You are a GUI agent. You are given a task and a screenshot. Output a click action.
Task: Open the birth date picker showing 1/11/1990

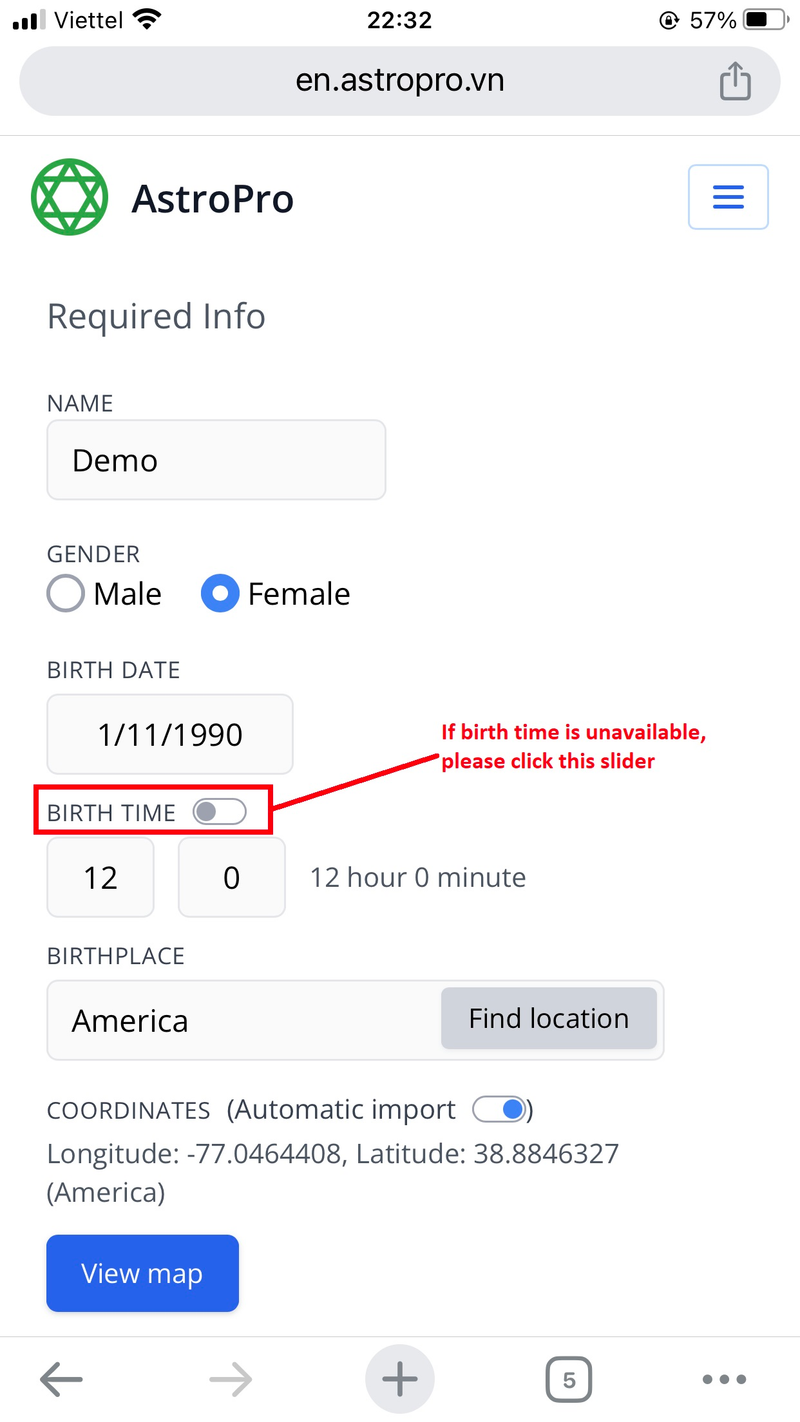coord(169,734)
